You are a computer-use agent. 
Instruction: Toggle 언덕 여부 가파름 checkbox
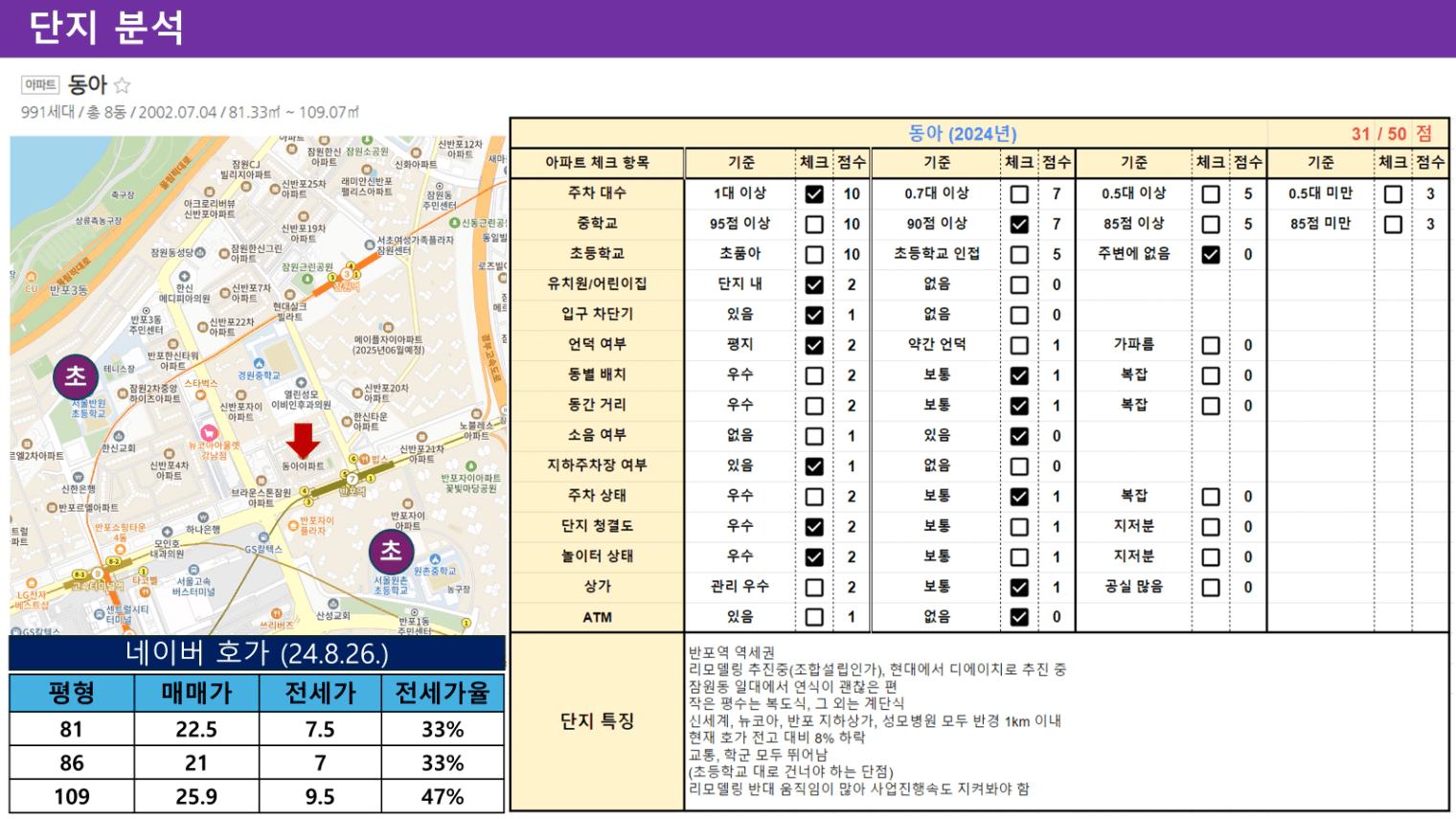tap(1211, 345)
